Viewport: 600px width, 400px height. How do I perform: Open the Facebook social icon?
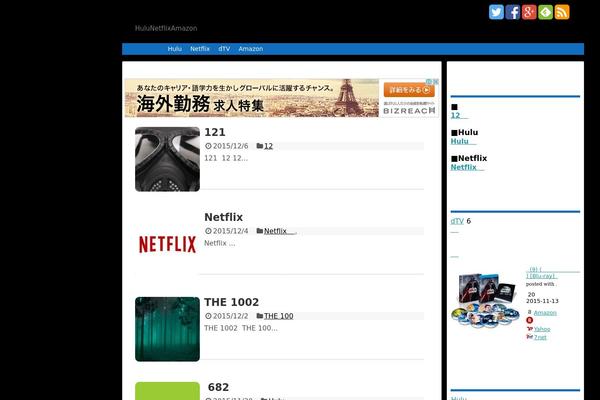(x=513, y=12)
